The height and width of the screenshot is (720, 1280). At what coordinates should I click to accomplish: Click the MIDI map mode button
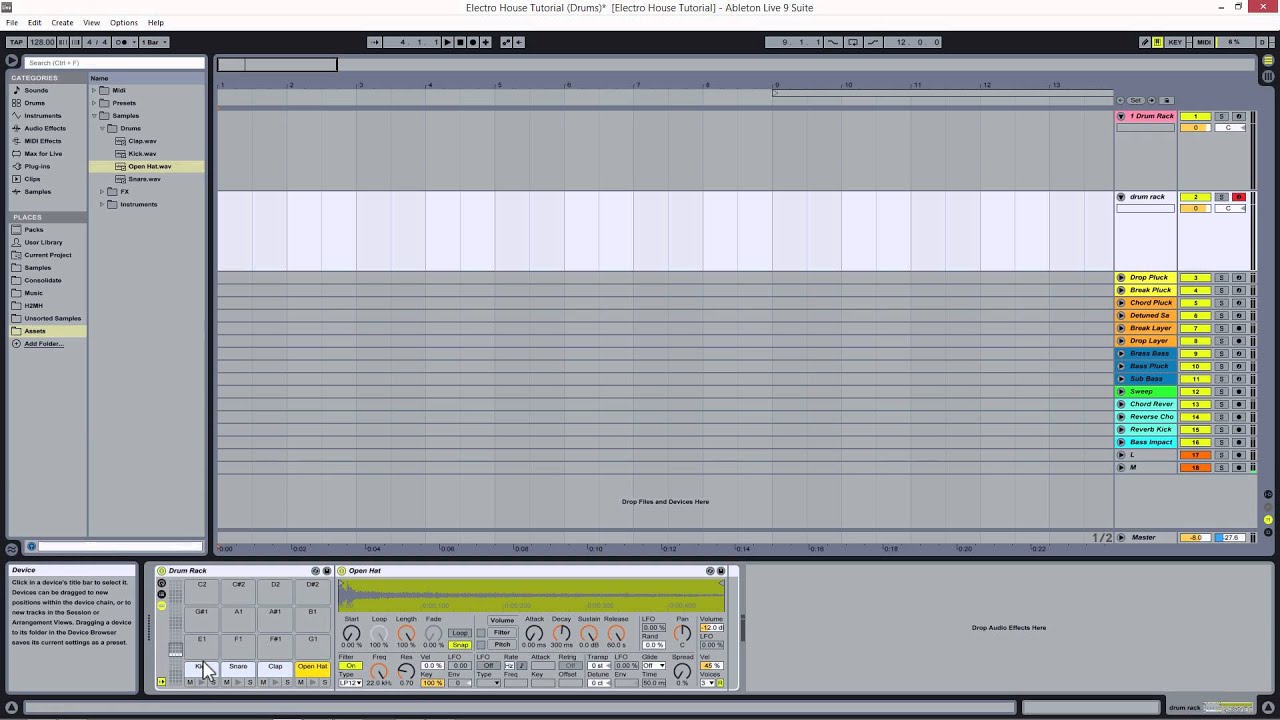pos(1204,42)
